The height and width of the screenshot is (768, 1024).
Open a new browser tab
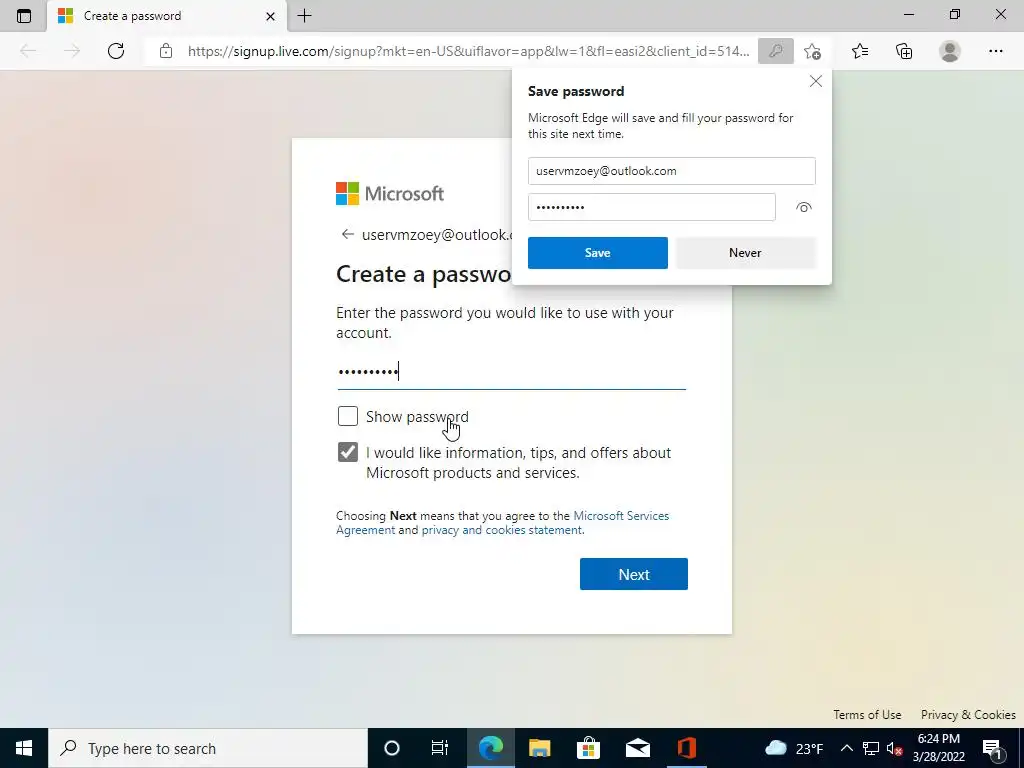click(304, 16)
